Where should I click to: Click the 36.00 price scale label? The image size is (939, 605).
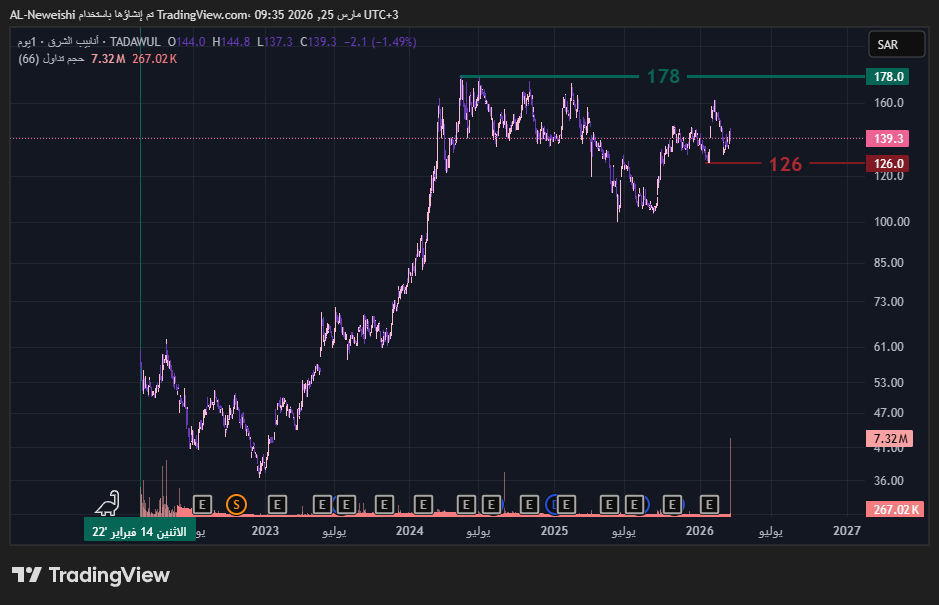coord(889,481)
